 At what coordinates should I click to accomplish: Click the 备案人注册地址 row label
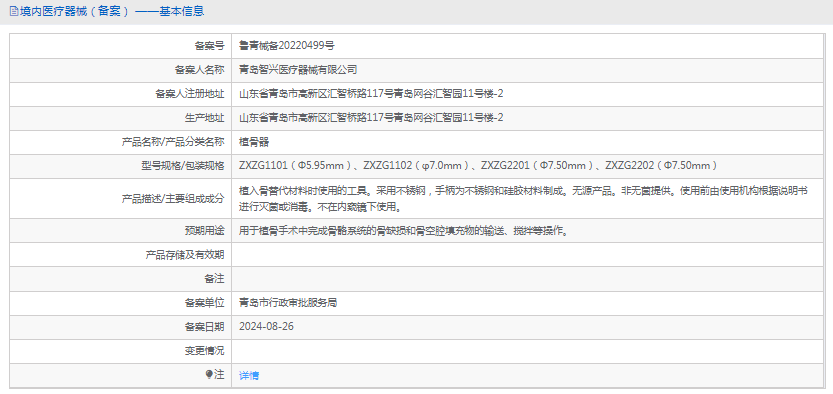(190, 94)
